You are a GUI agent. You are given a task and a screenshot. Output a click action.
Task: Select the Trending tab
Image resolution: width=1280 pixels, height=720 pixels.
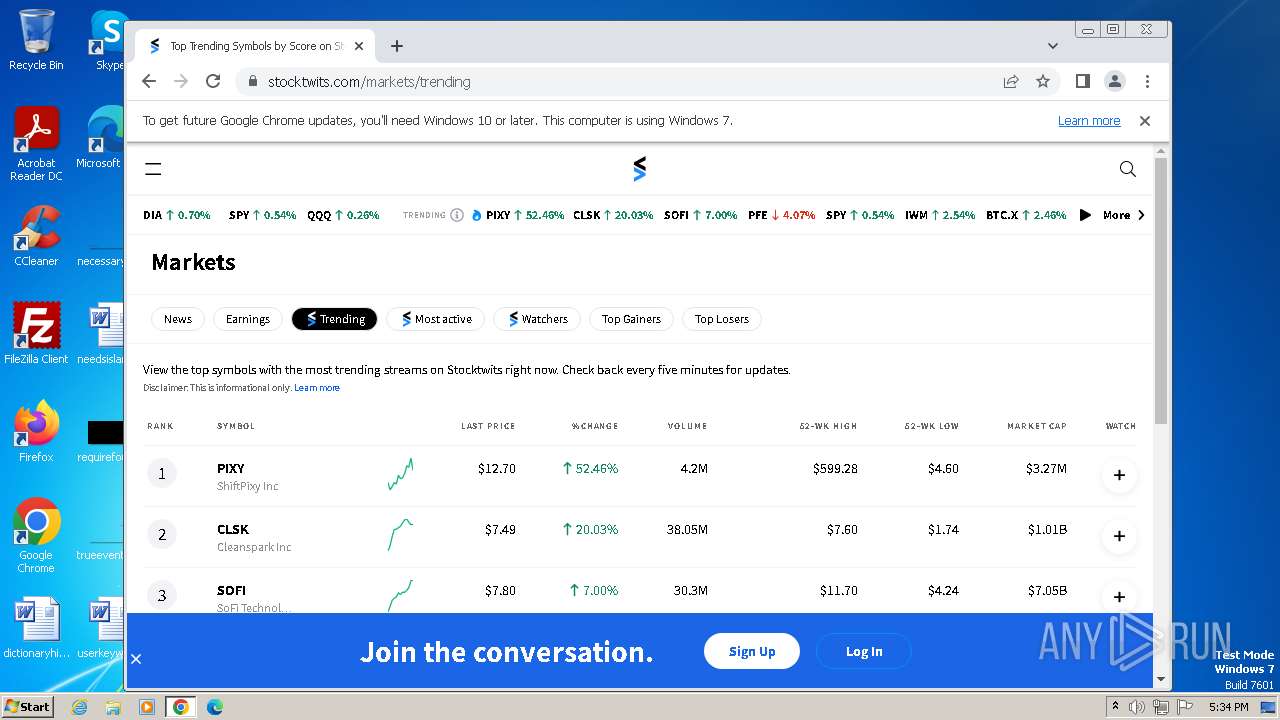click(x=334, y=319)
